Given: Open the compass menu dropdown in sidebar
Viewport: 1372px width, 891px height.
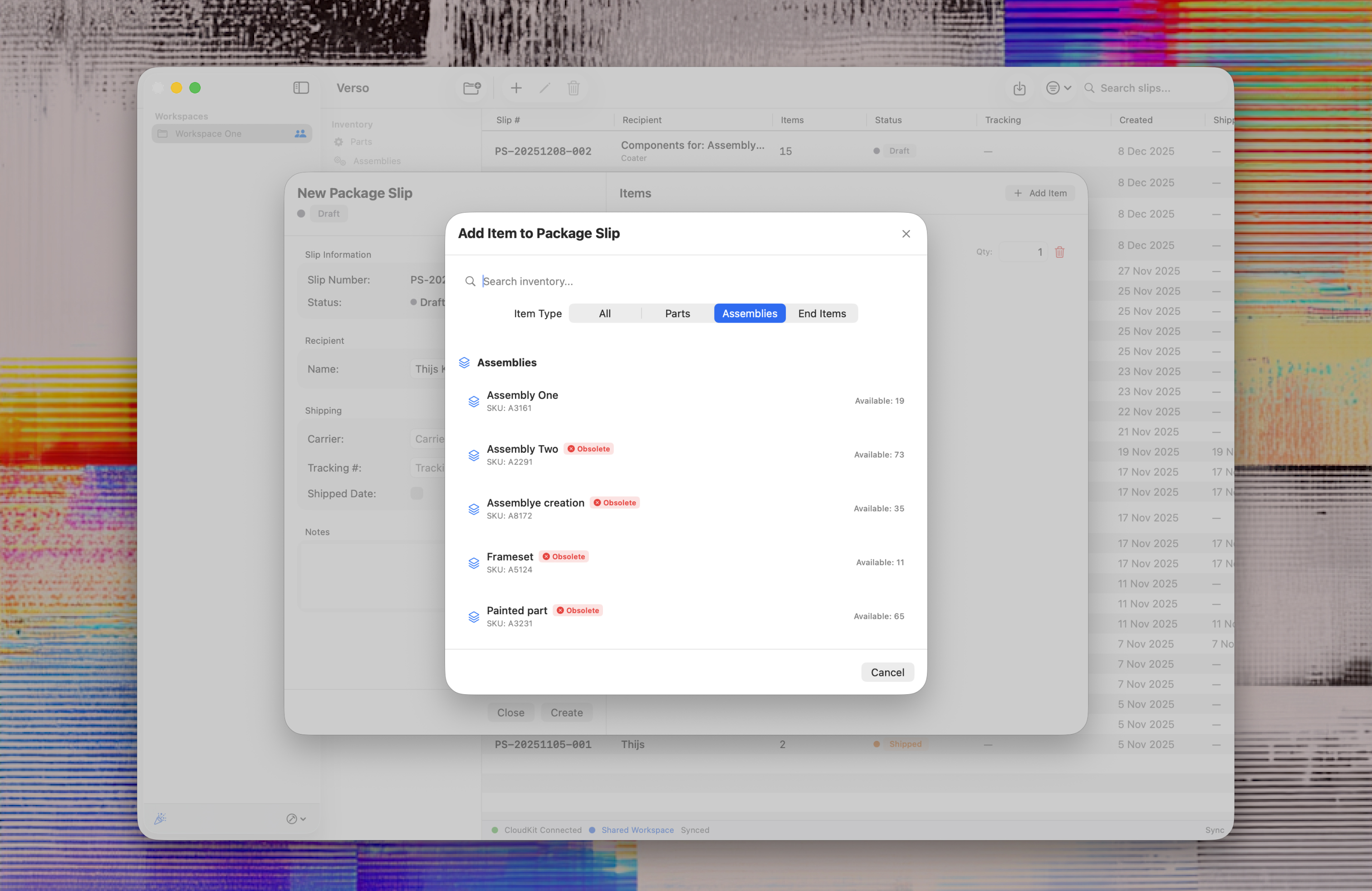Looking at the screenshot, I should [296, 818].
